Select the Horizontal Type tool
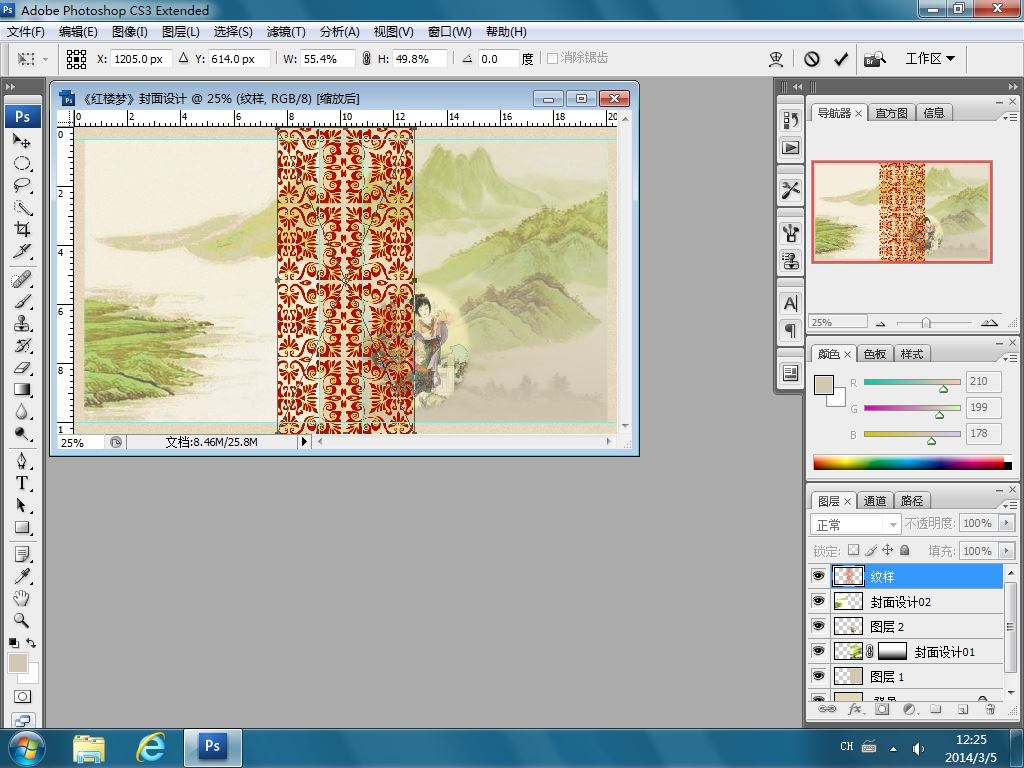Image resolution: width=1024 pixels, height=768 pixels. tap(22, 483)
